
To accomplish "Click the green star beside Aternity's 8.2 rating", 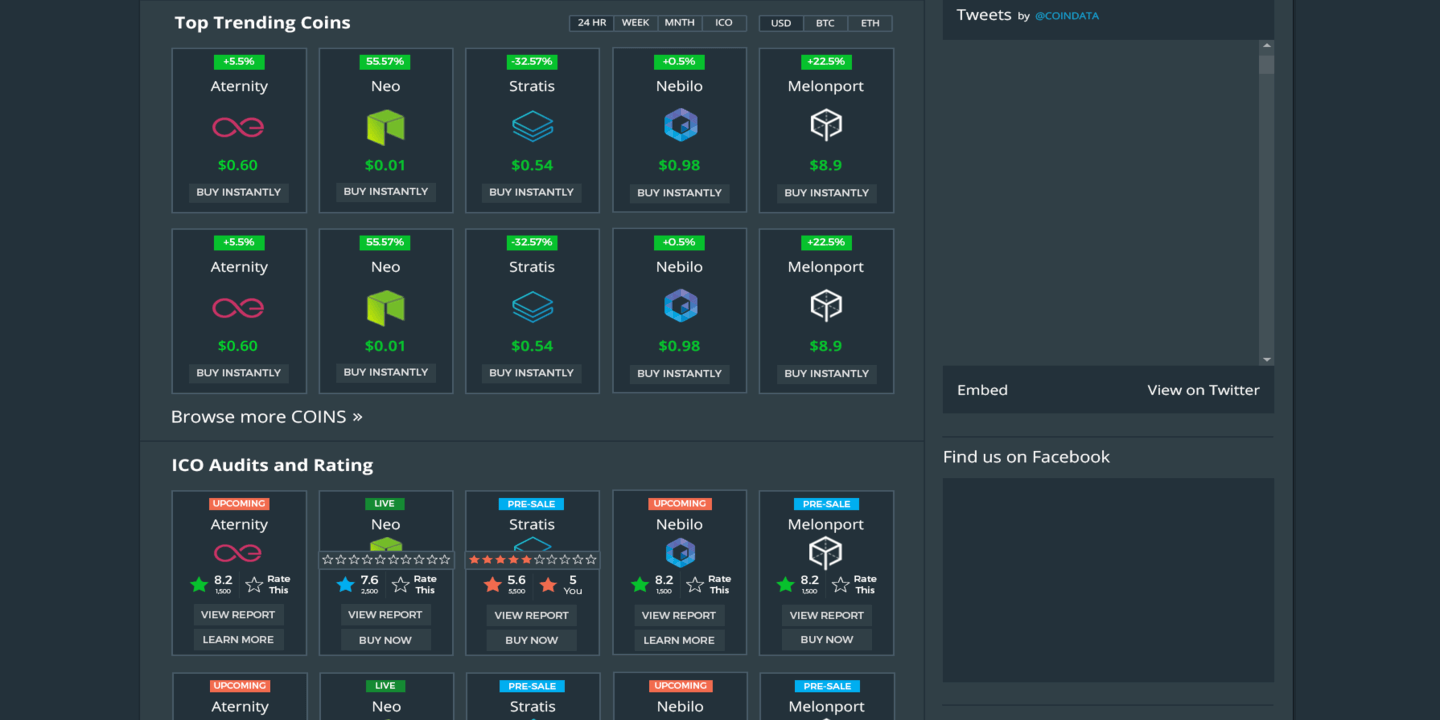I will (198, 584).
